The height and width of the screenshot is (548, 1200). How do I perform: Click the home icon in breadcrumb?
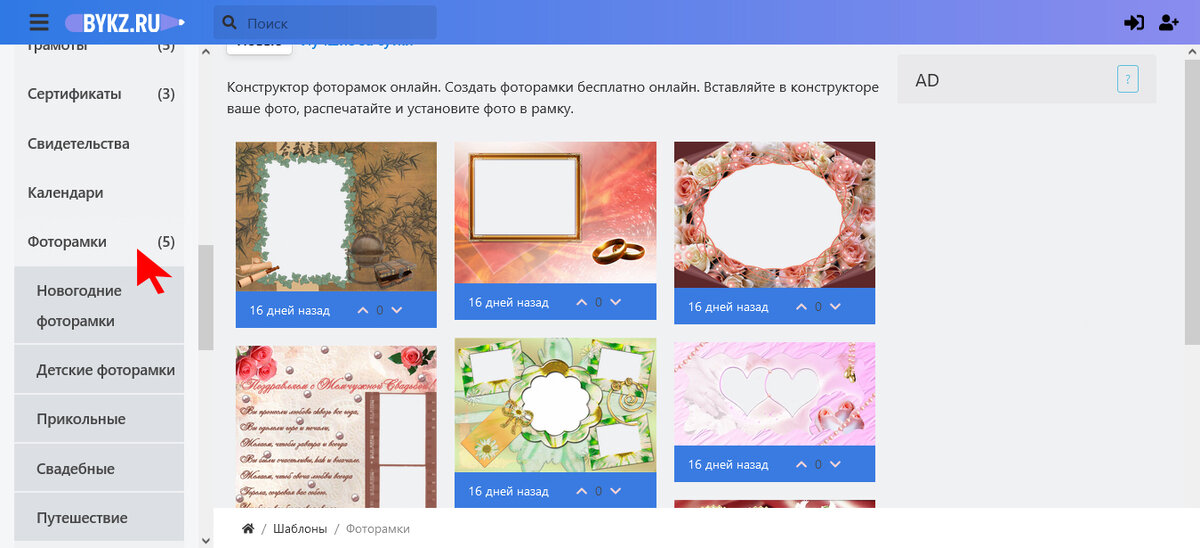[248, 528]
